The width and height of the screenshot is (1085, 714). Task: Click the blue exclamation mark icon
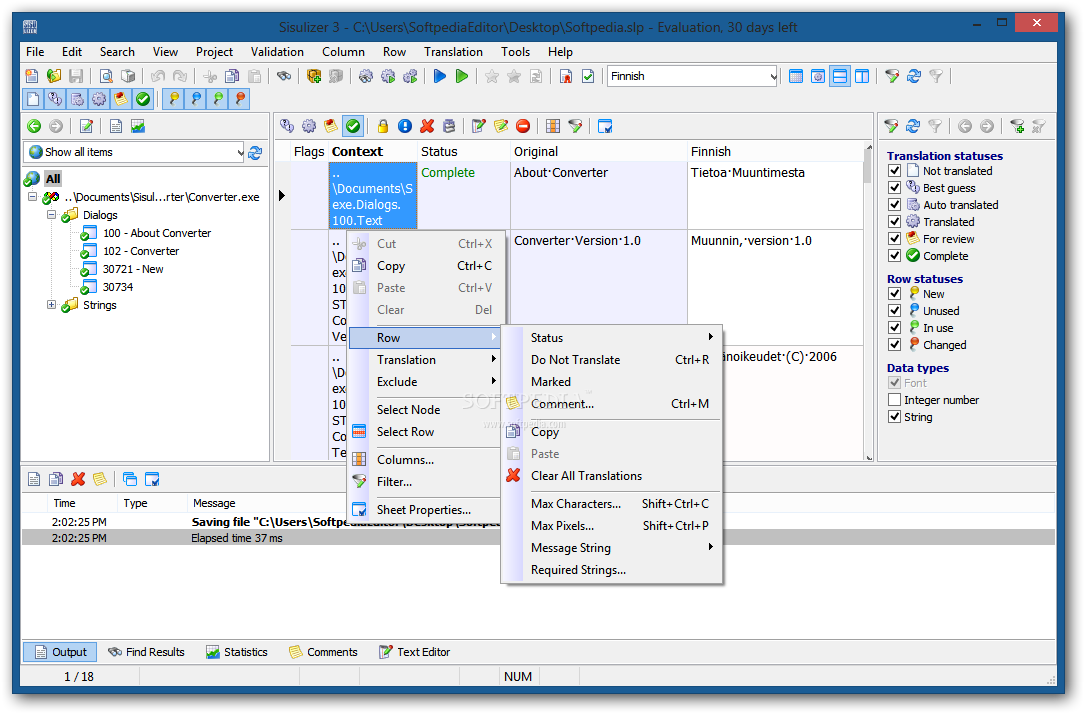click(x=405, y=126)
